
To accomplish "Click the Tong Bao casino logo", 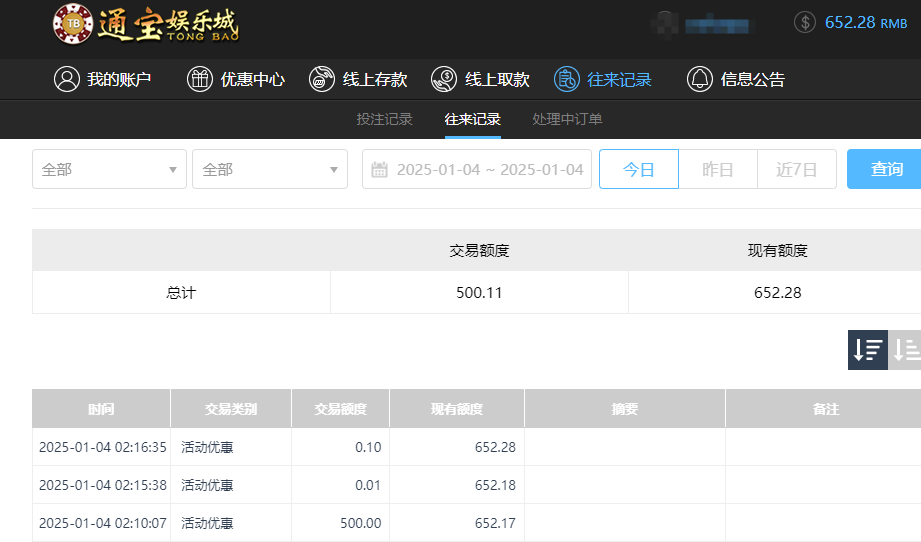I will click(x=146, y=26).
